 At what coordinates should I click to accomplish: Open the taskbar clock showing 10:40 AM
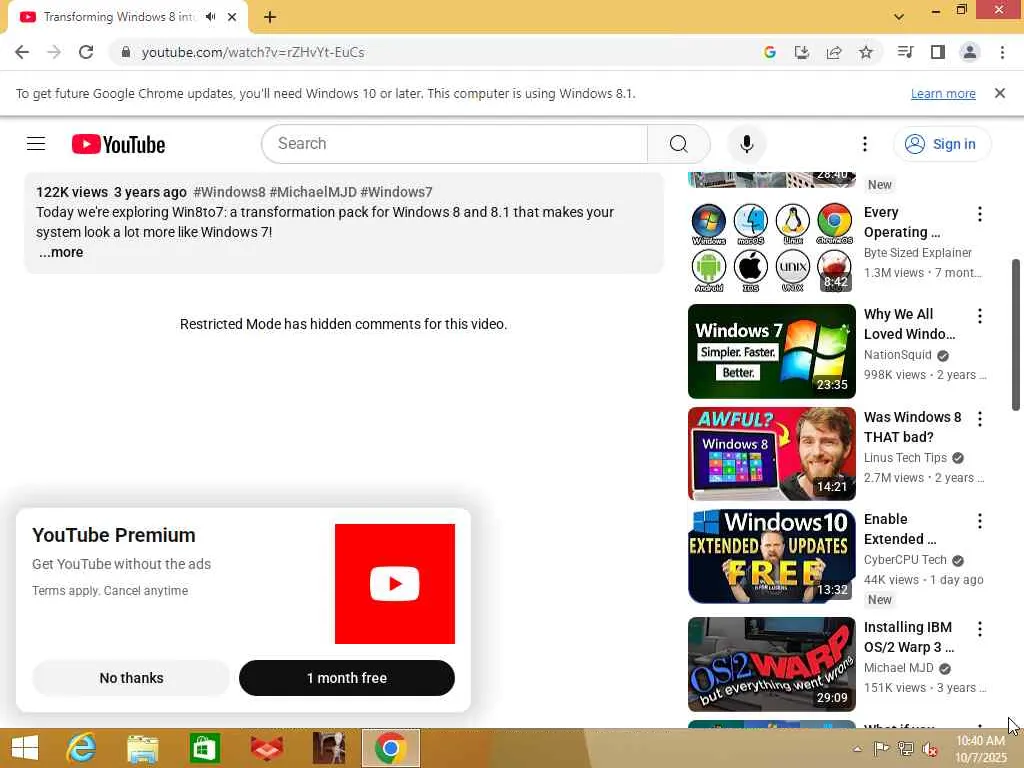click(980, 749)
